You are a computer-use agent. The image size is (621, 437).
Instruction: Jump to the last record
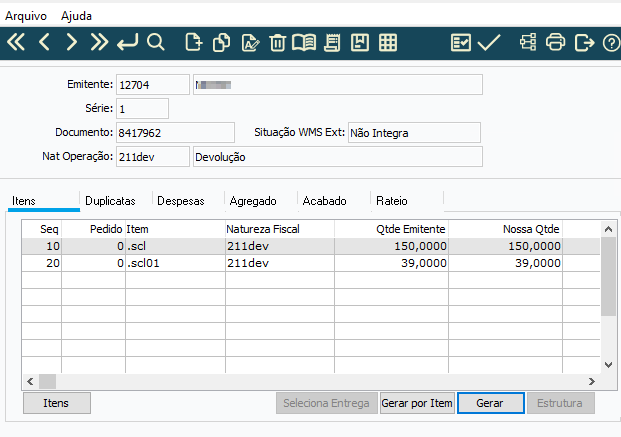tap(99, 42)
